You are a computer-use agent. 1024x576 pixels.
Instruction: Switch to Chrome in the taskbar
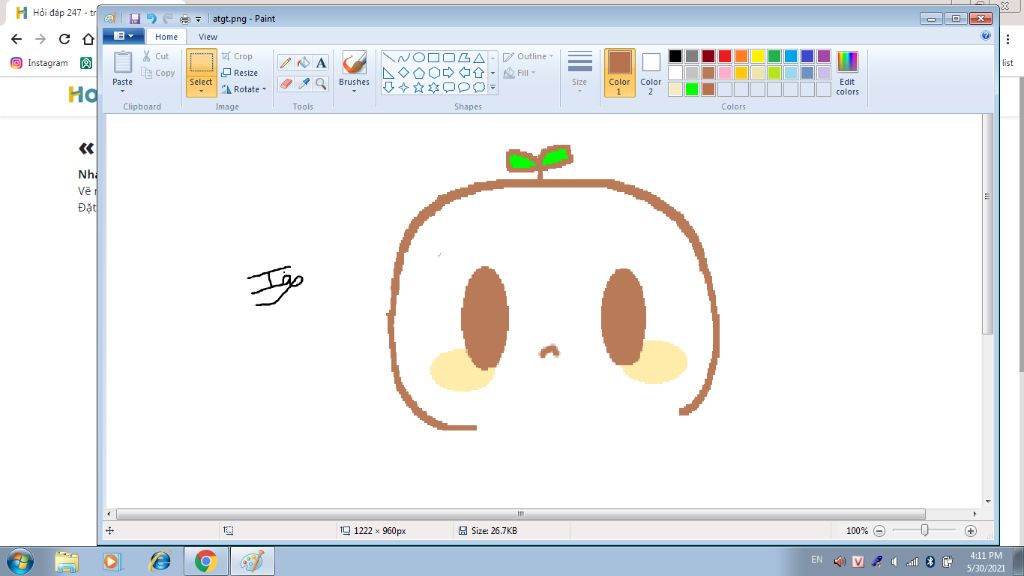pos(206,561)
